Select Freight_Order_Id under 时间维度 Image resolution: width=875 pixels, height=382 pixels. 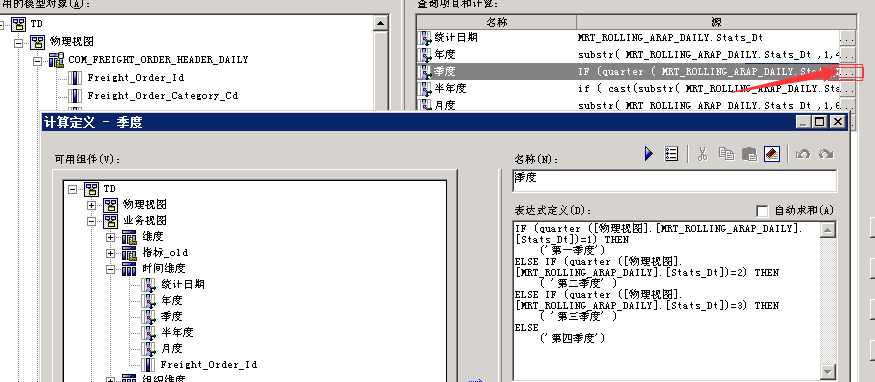209,365
